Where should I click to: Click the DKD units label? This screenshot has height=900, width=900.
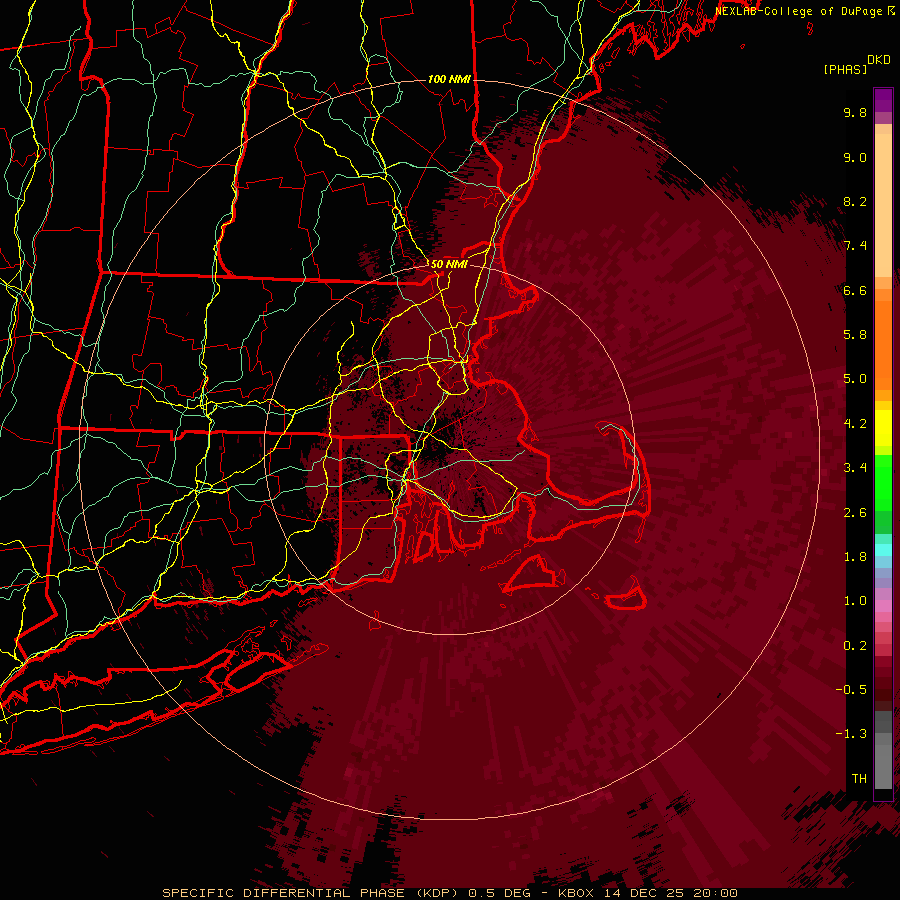(879, 60)
